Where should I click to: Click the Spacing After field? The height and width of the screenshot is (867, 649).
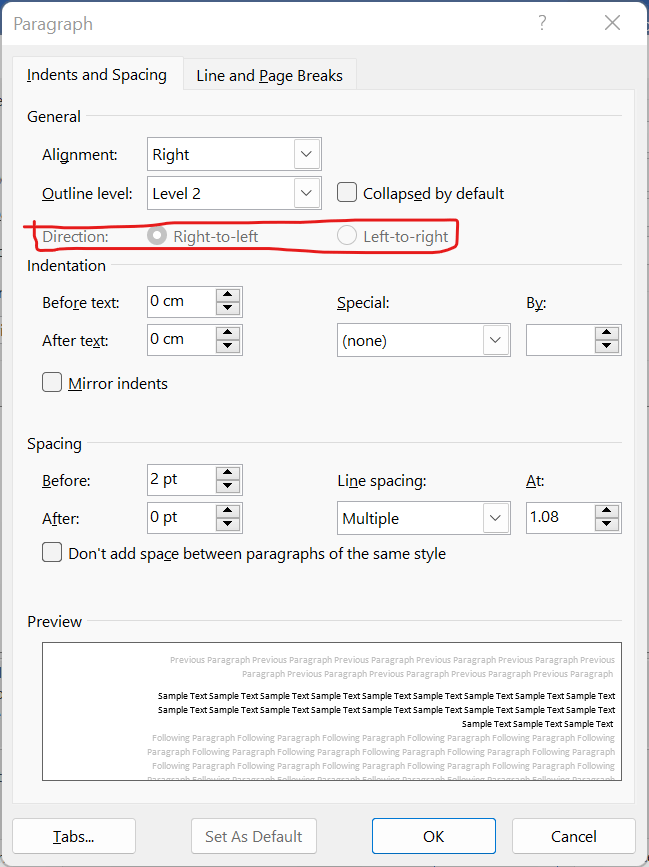click(x=181, y=518)
